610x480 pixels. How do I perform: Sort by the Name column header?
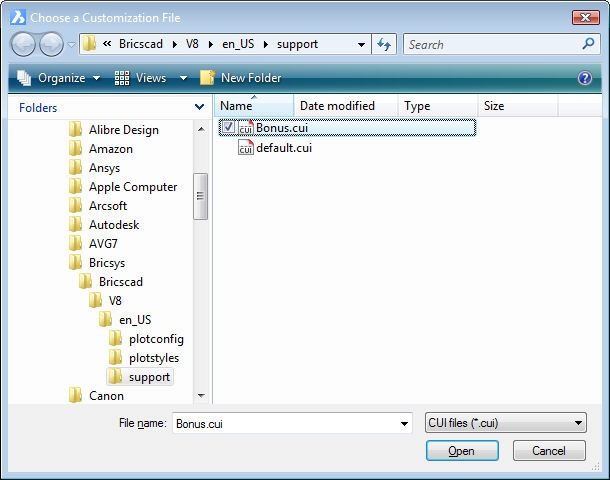[254, 106]
